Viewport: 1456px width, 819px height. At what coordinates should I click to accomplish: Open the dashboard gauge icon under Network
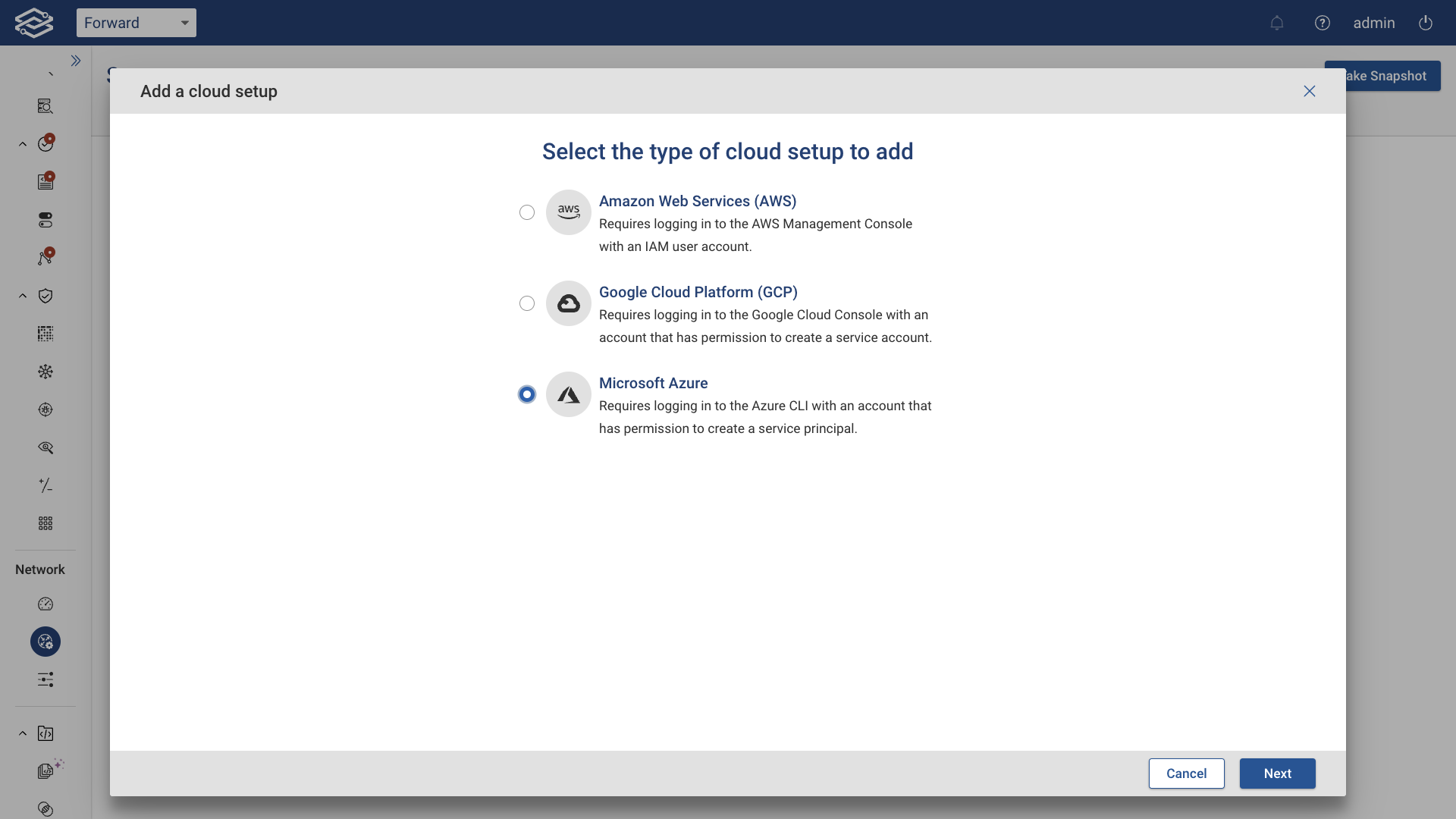click(x=45, y=604)
